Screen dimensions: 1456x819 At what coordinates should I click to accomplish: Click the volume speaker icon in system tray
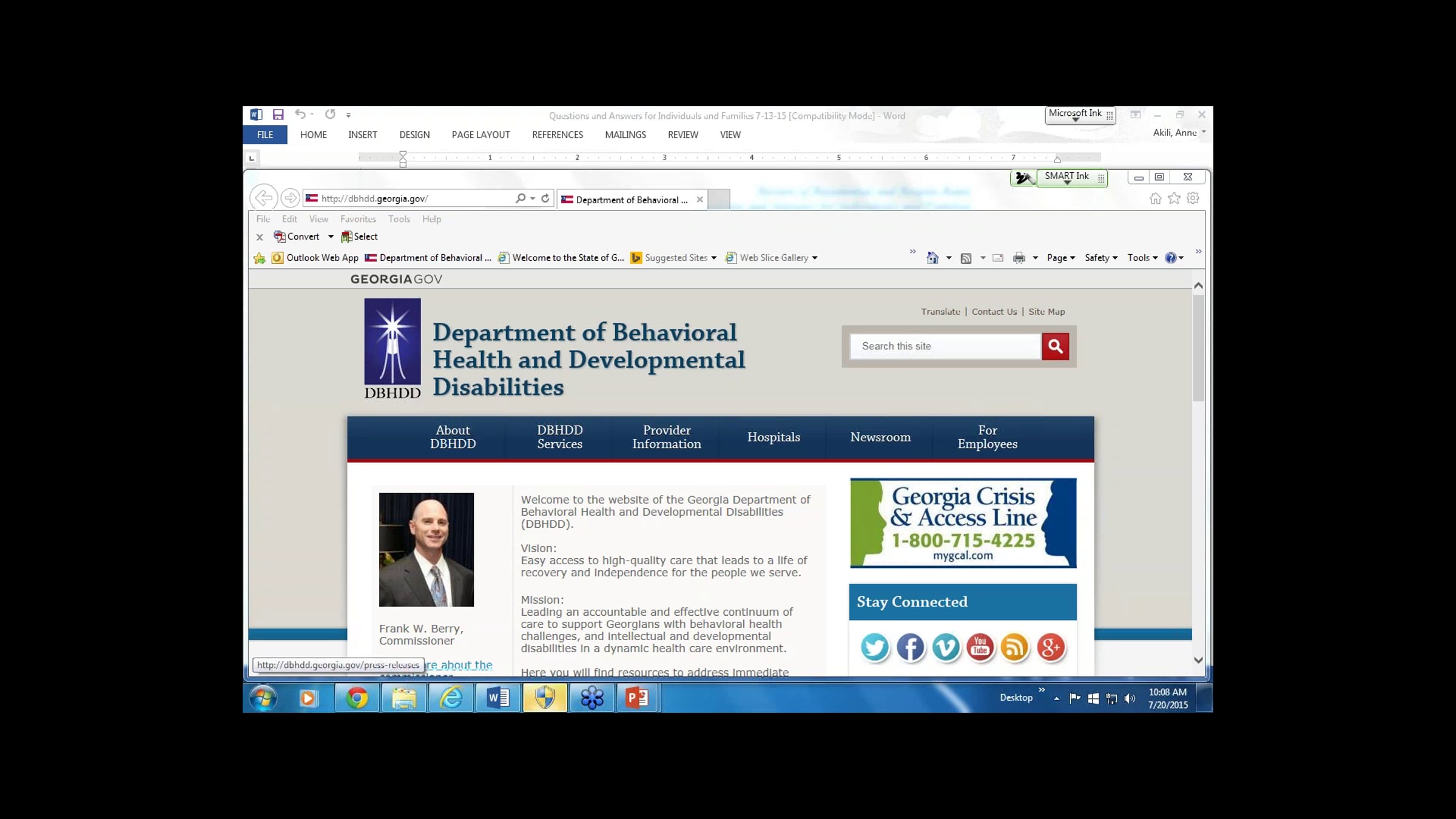tap(1130, 698)
